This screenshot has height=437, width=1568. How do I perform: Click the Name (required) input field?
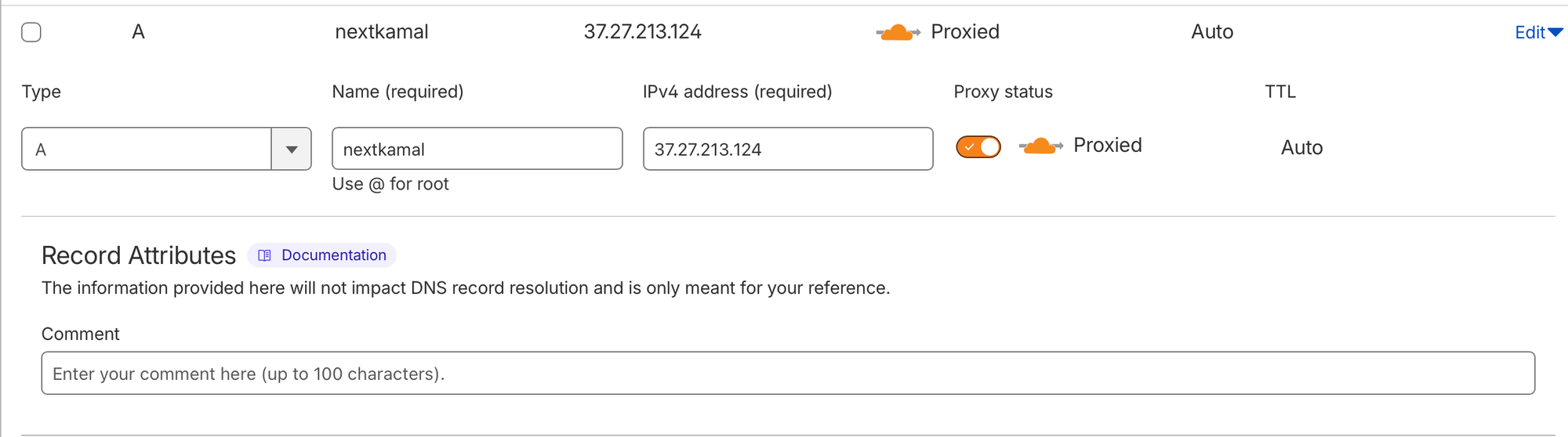(x=477, y=149)
